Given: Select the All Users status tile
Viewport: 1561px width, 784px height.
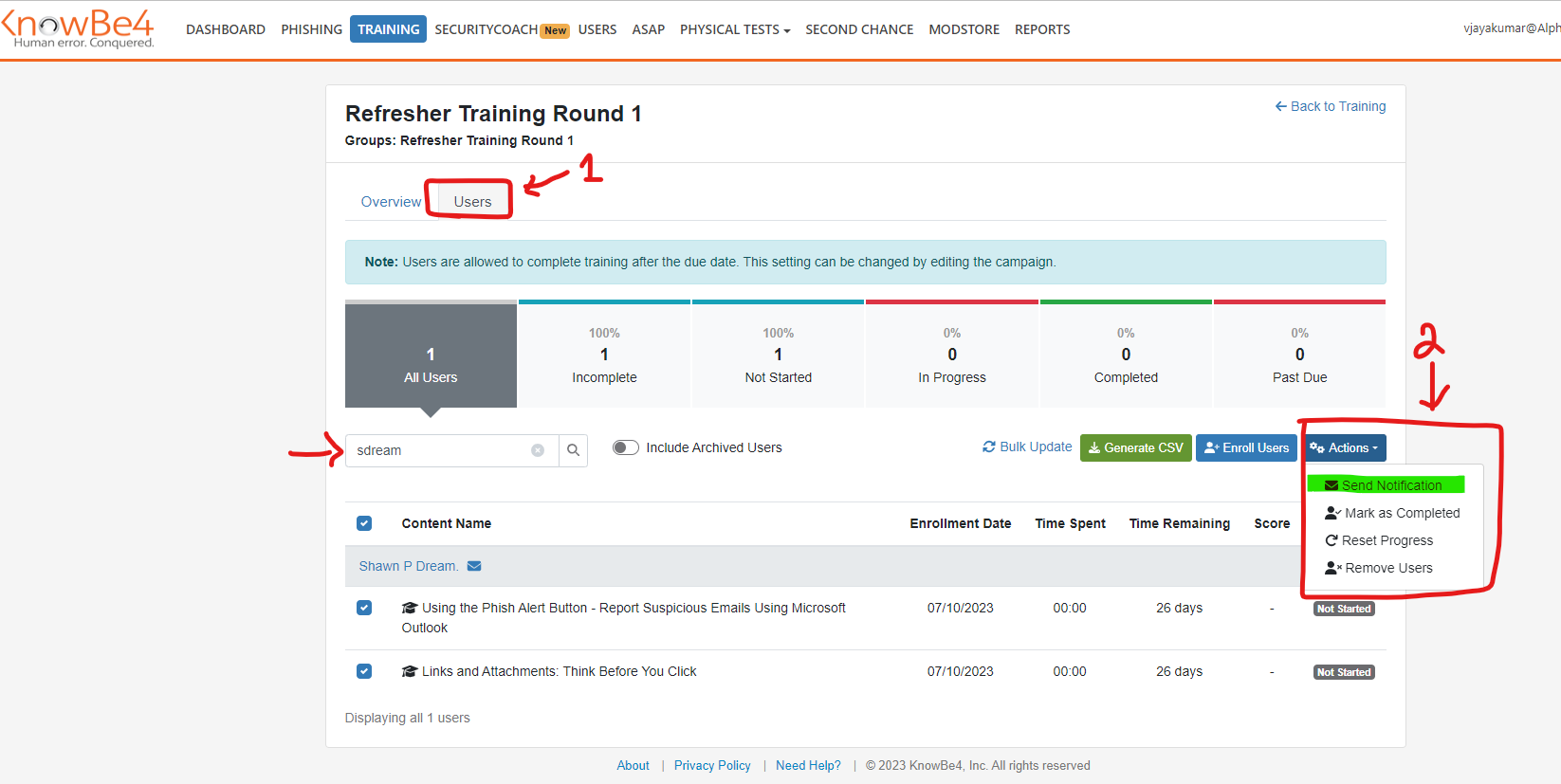Looking at the screenshot, I should [x=431, y=355].
